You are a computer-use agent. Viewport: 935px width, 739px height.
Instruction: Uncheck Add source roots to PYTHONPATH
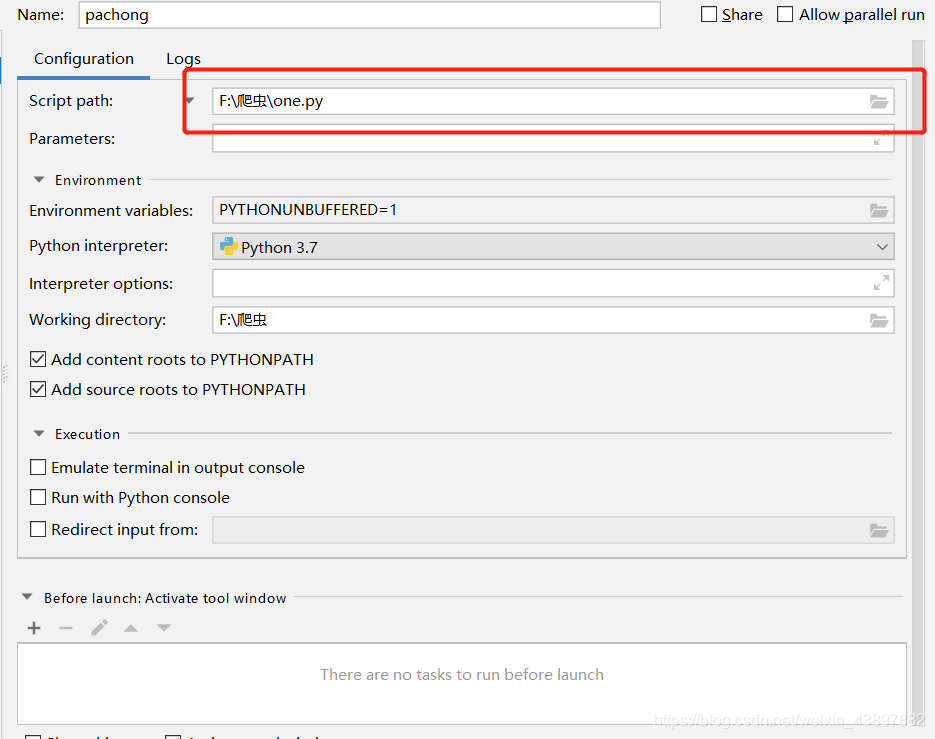coord(38,389)
